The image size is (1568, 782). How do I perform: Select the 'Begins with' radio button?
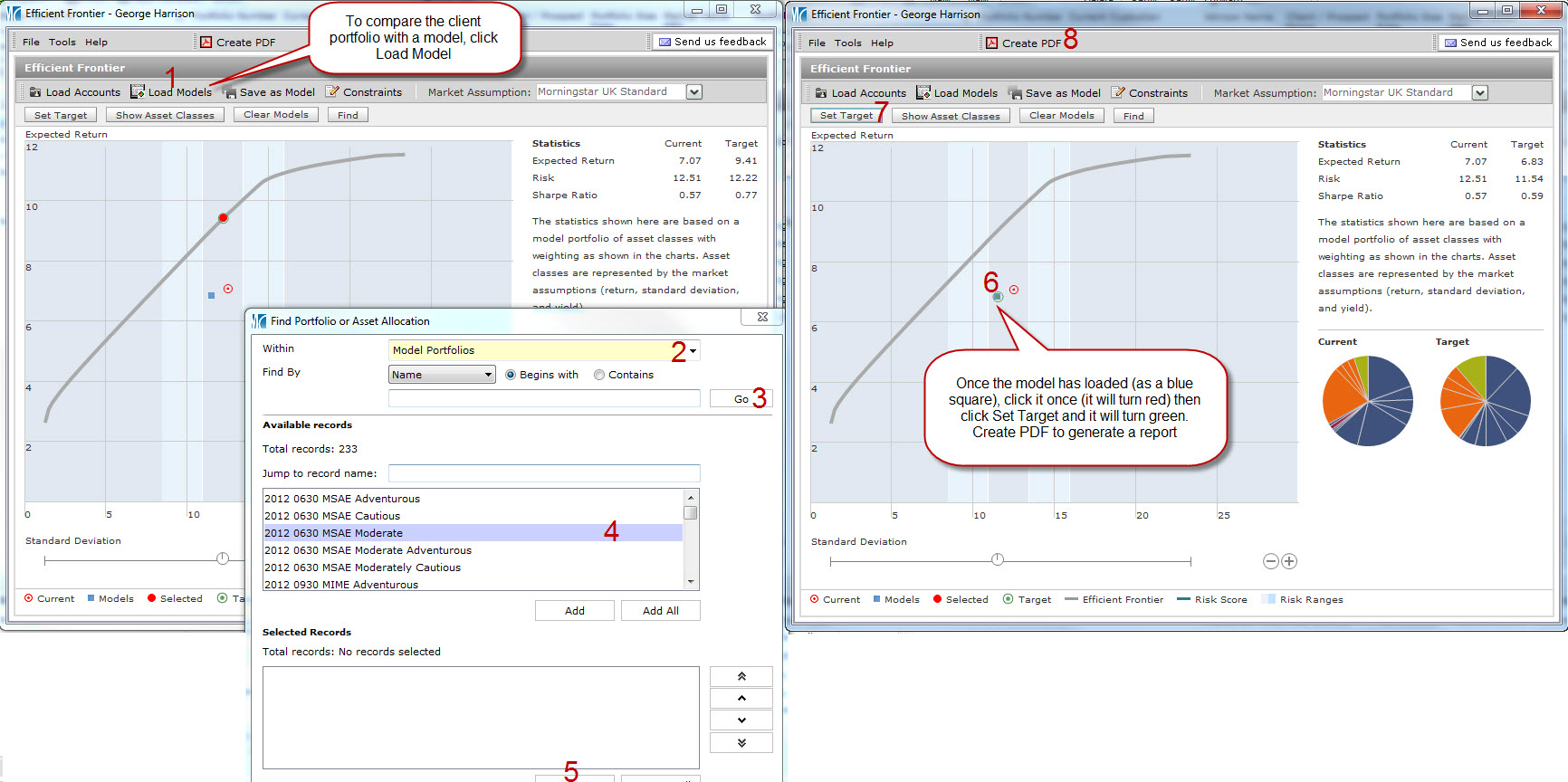click(511, 375)
